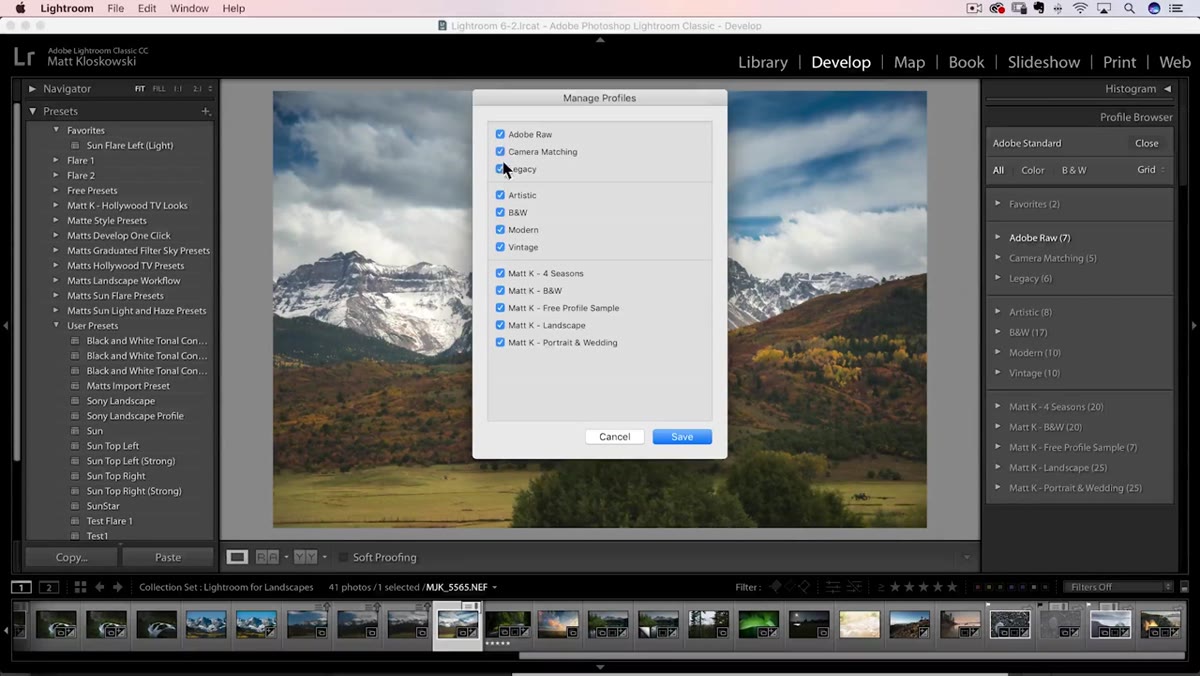Collapse the Favorites preset folder

56,130
